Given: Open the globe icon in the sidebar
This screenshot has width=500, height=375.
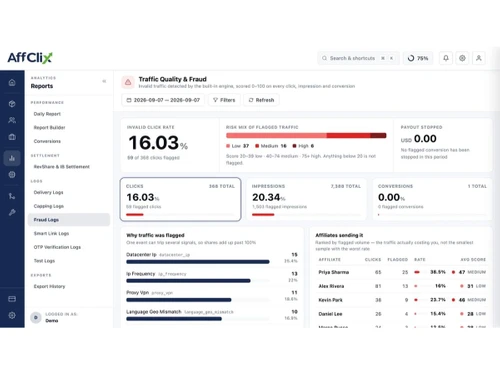Looking at the screenshot, I should 12,174.
